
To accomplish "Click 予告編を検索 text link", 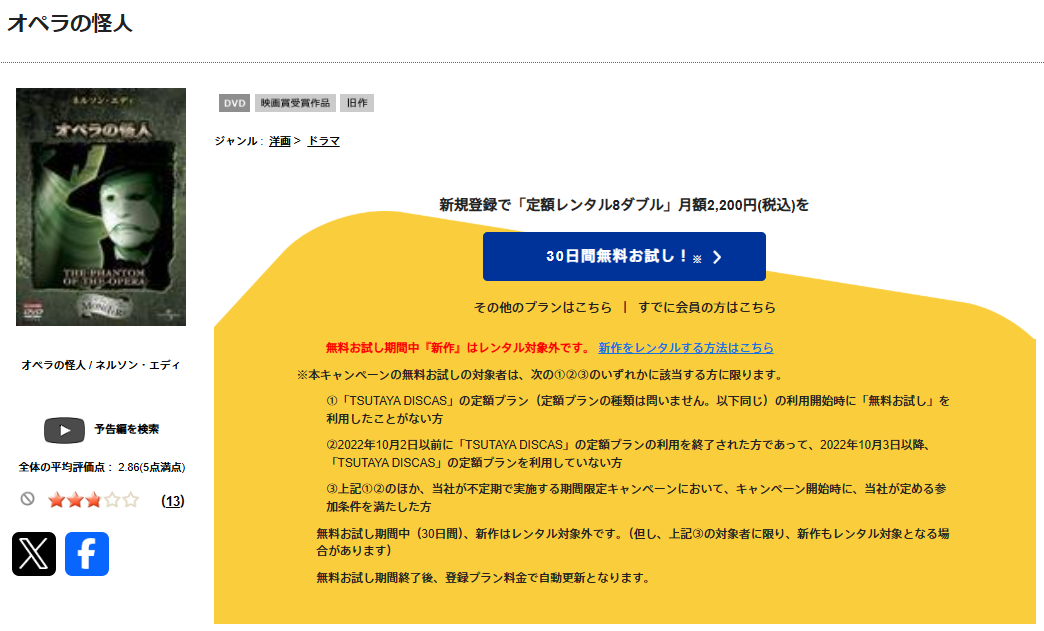I will pyautogui.click(x=127, y=429).
